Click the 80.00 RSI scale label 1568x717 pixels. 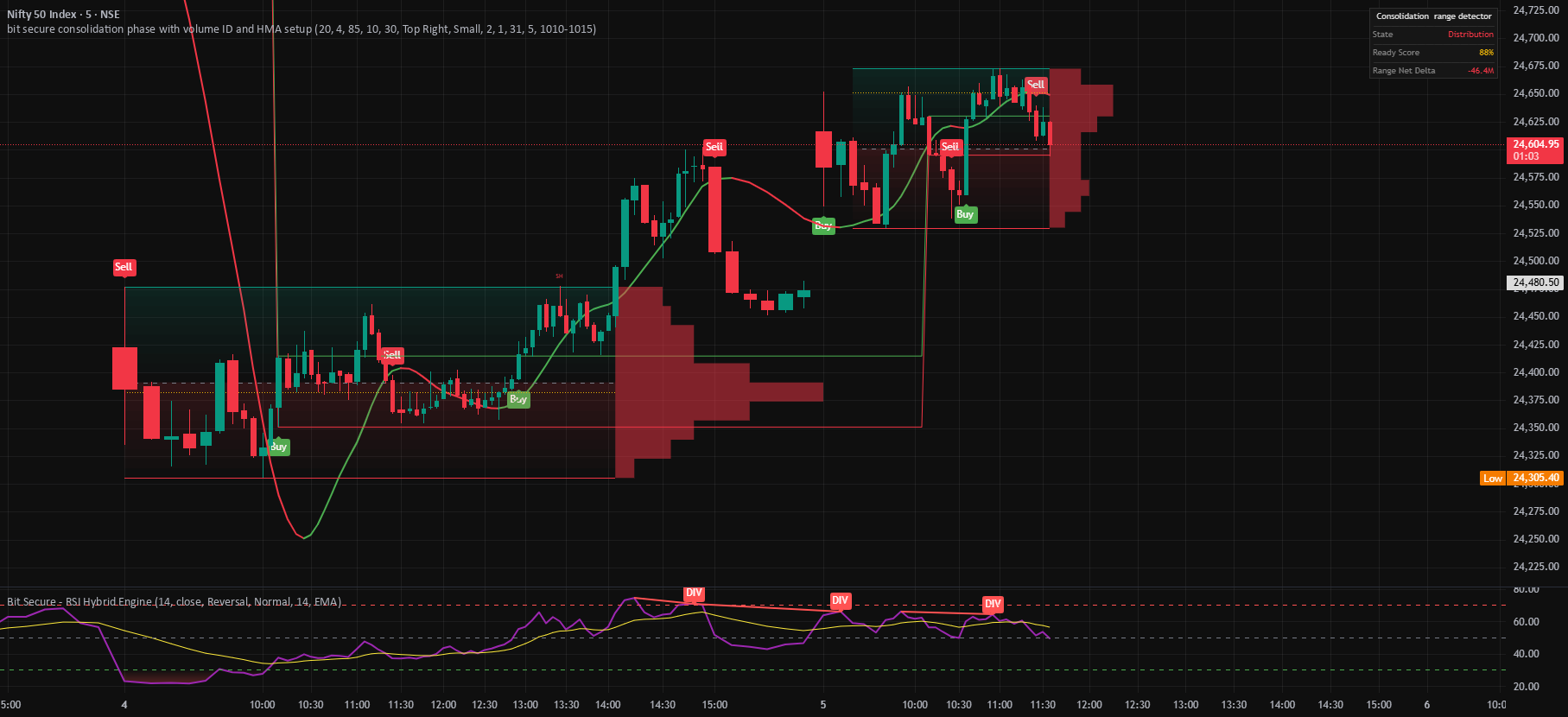(x=1527, y=590)
